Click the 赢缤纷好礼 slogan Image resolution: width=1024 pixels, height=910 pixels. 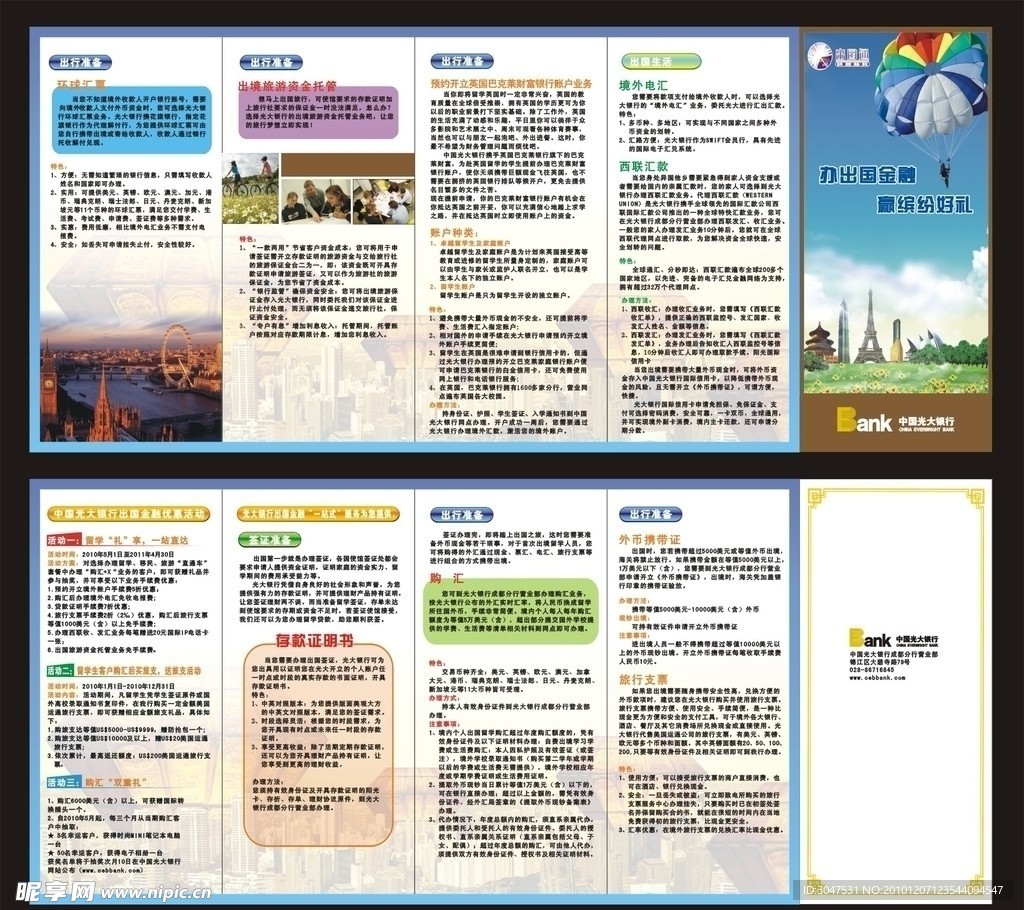tap(924, 205)
